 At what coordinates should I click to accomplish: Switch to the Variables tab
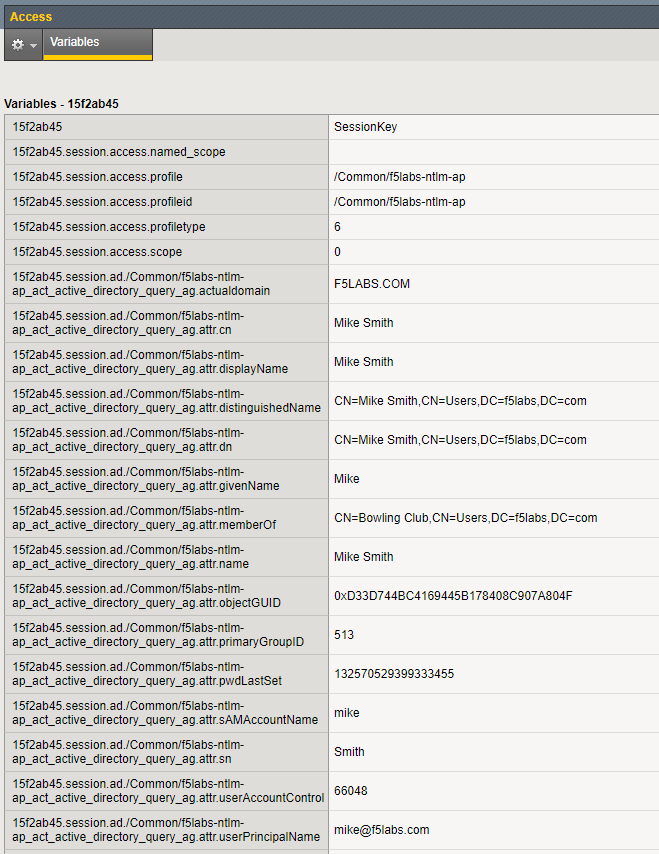pos(98,44)
